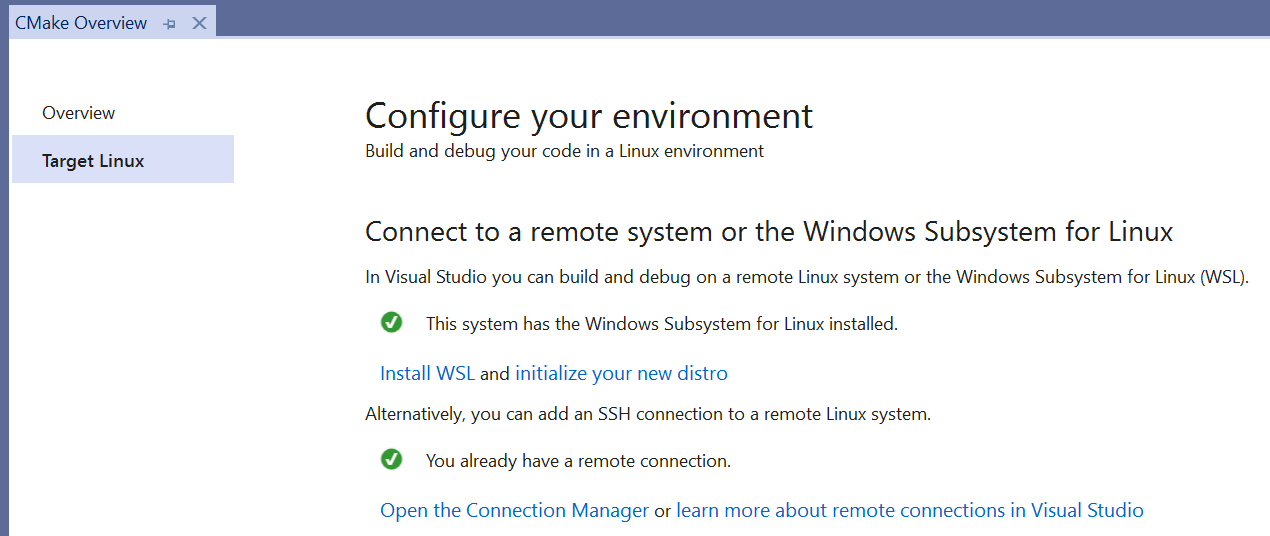
Task: Click the pin icon on CMake Overview tab
Action: 170,23
